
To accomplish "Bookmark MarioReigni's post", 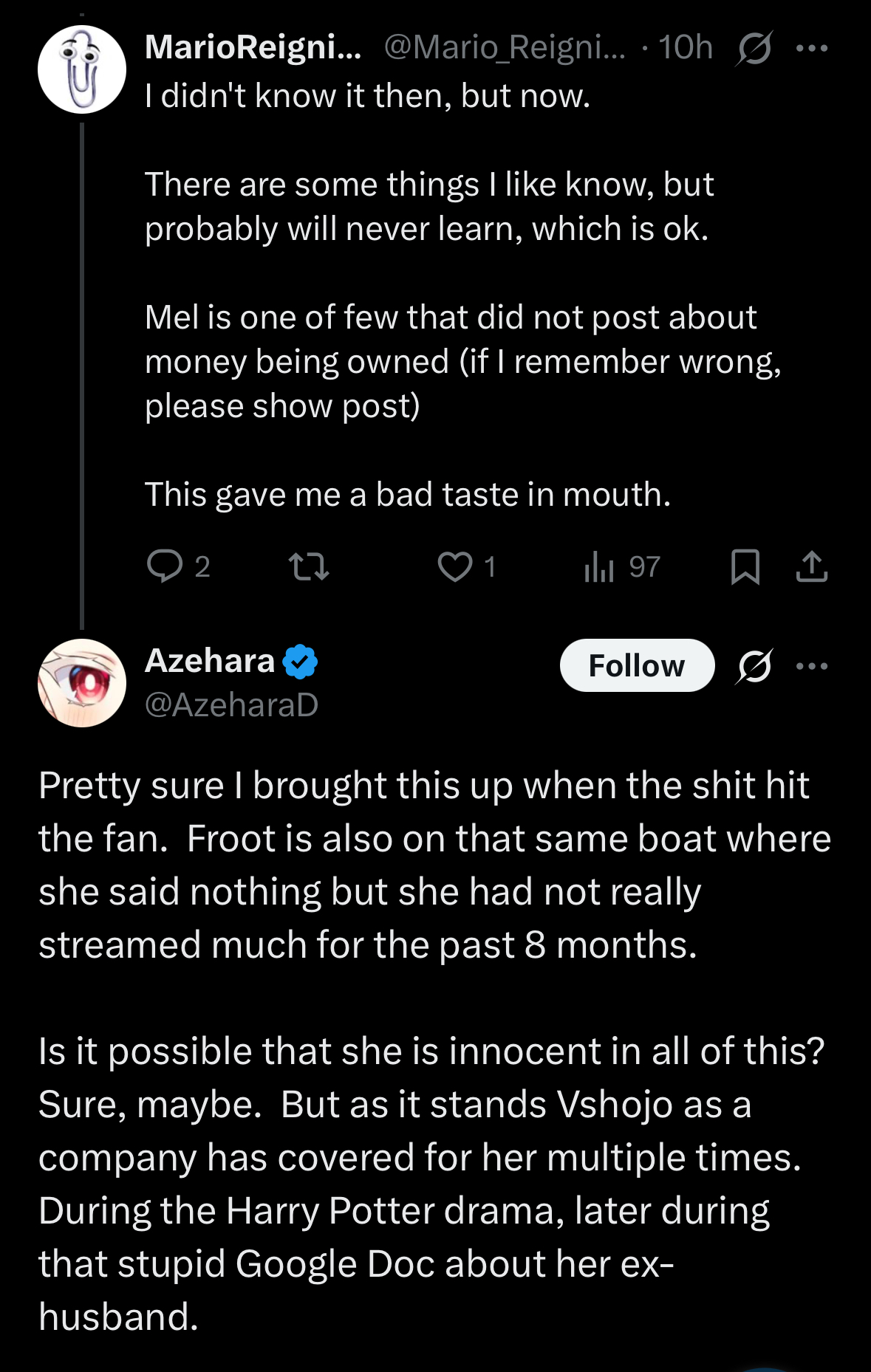I will pos(745,566).
